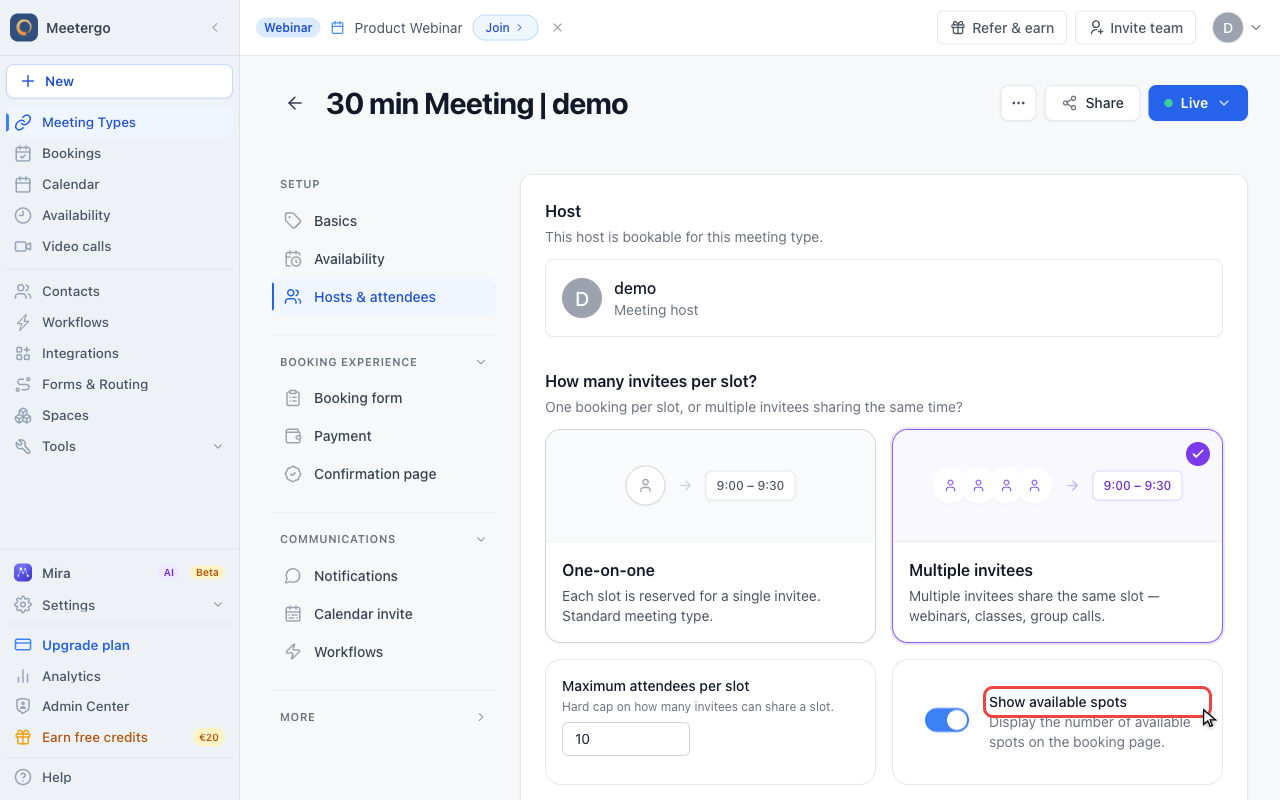Collapse the Booking Experience section
This screenshot has height=800, width=1280.
[481, 362]
